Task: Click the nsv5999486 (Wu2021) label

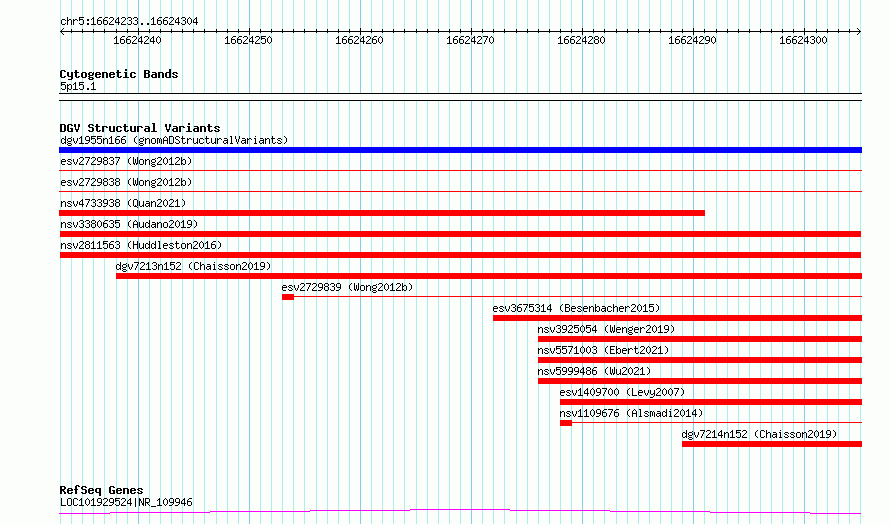Action: click(x=594, y=371)
